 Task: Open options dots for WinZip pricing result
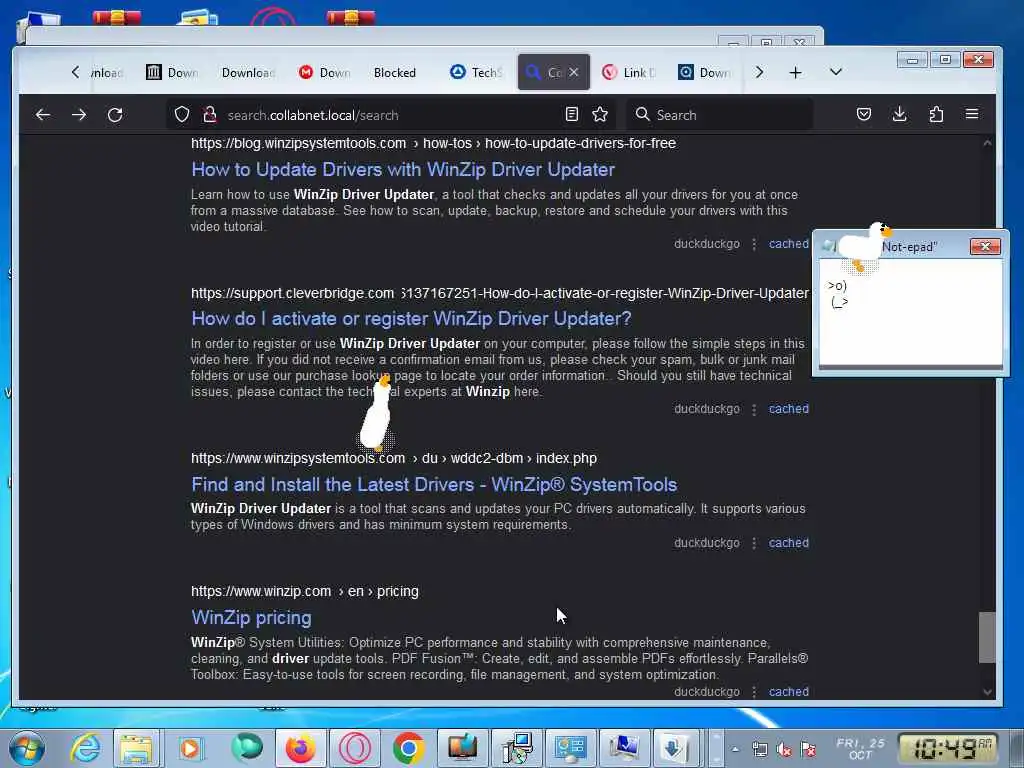(x=754, y=692)
